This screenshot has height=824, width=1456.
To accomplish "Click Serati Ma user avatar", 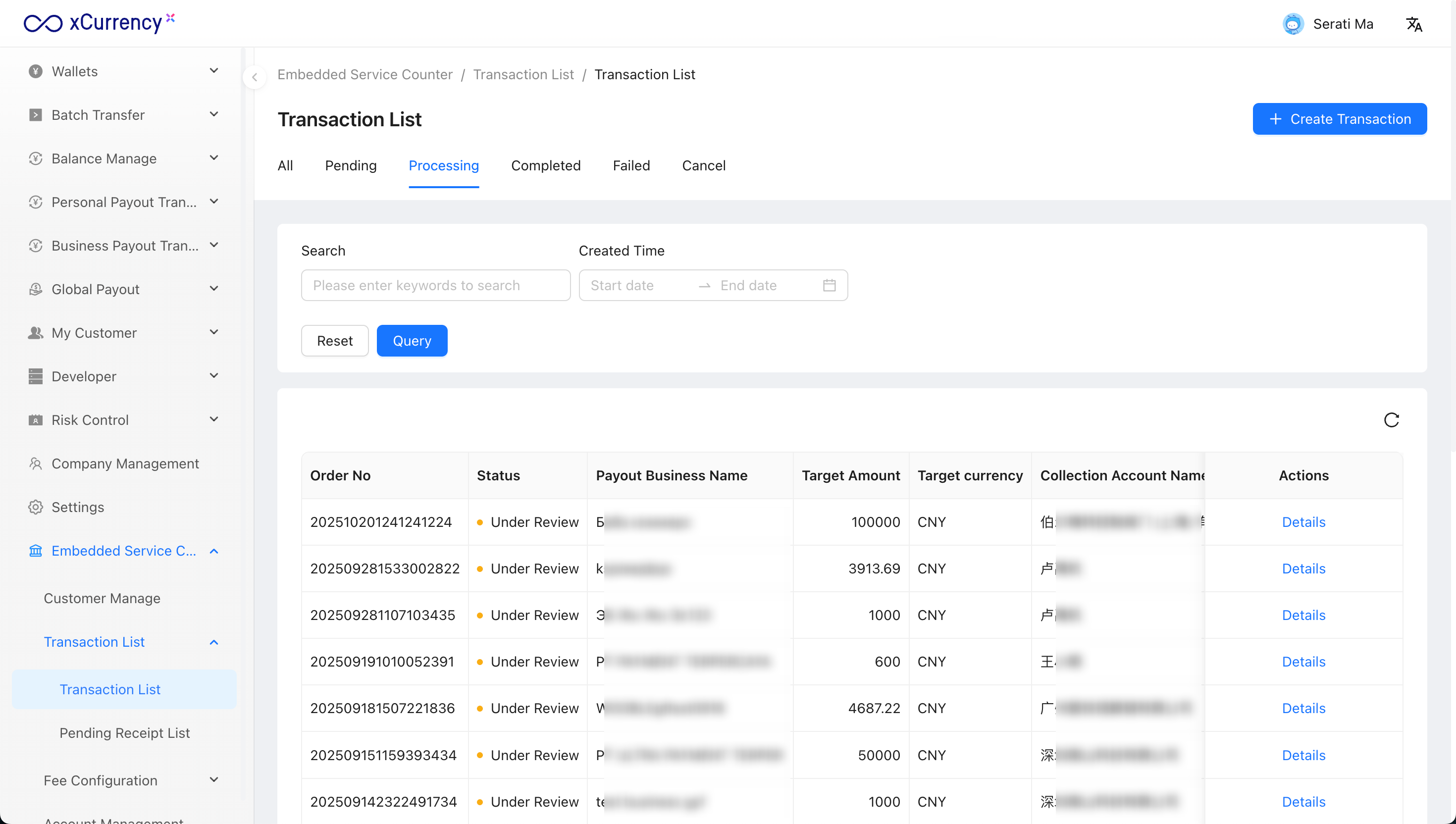I will [x=1293, y=24].
